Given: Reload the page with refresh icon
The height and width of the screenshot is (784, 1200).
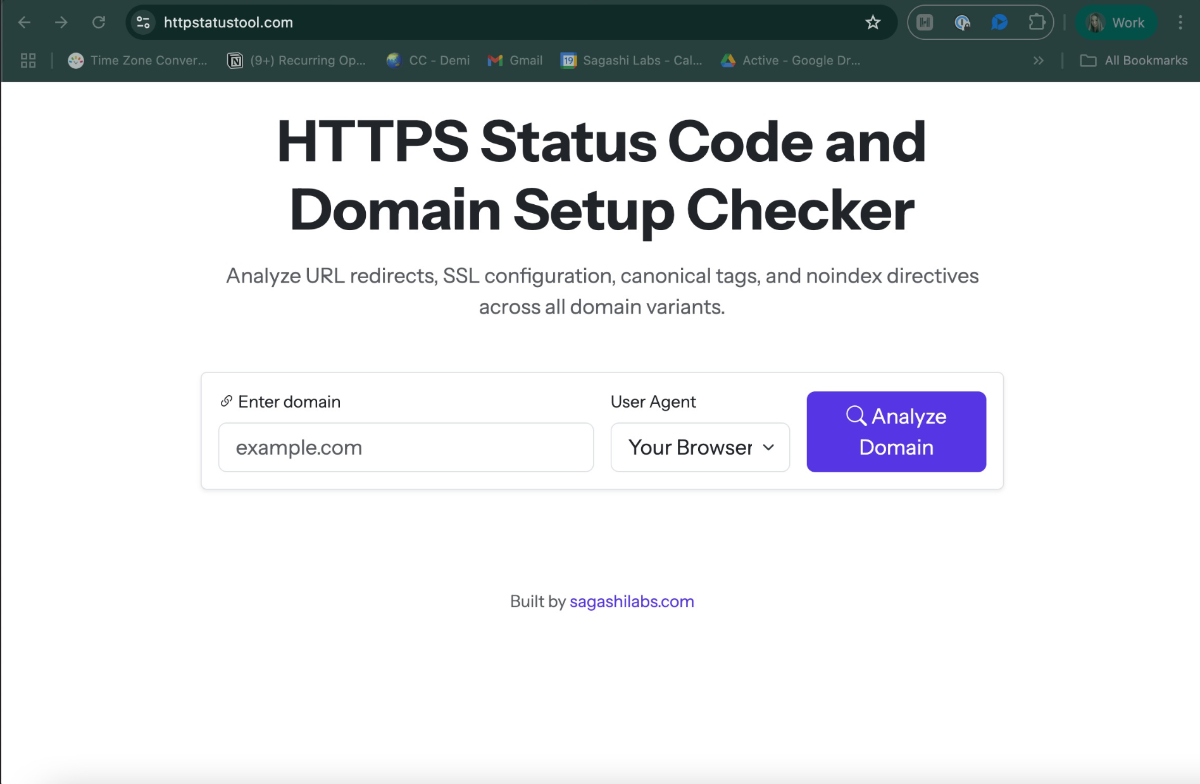Looking at the screenshot, I should pyautogui.click(x=98, y=22).
